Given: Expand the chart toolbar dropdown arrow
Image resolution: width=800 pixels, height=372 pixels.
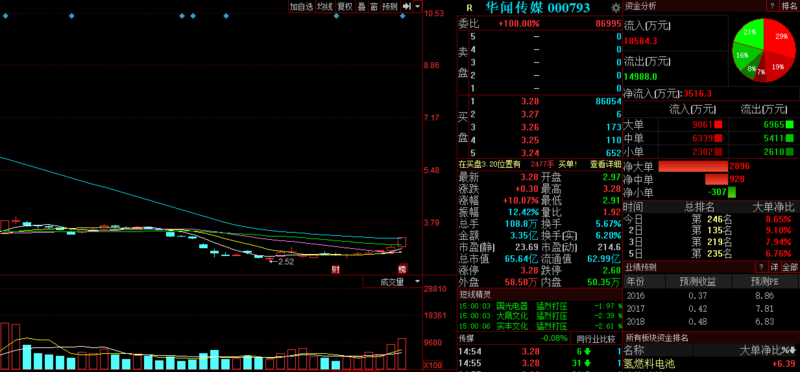Looking at the screenshot, I should (x=418, y=6).
